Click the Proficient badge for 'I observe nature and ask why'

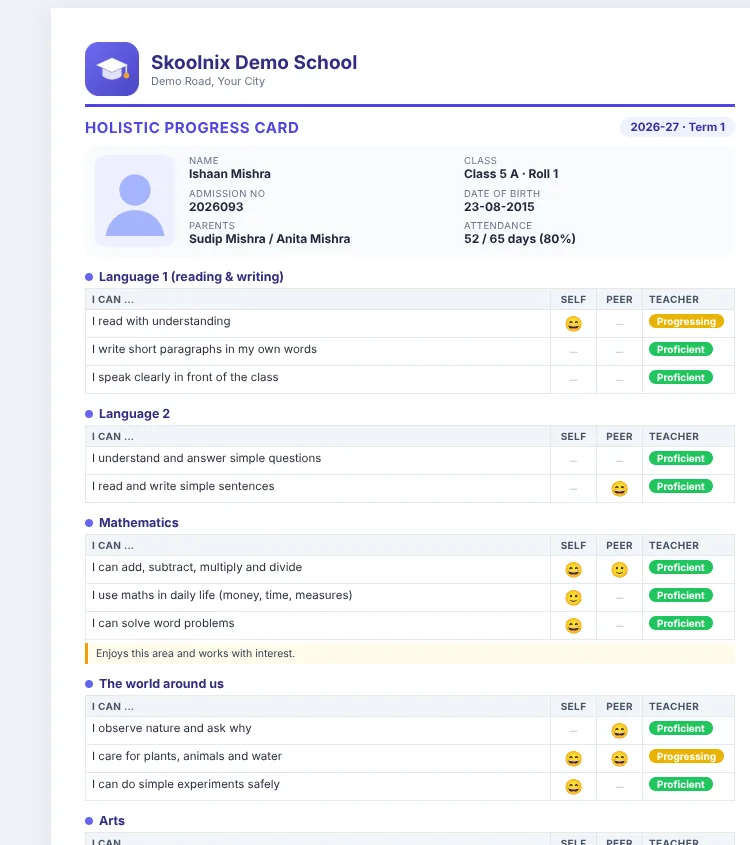pyautogui.click(x=680, y=729)
